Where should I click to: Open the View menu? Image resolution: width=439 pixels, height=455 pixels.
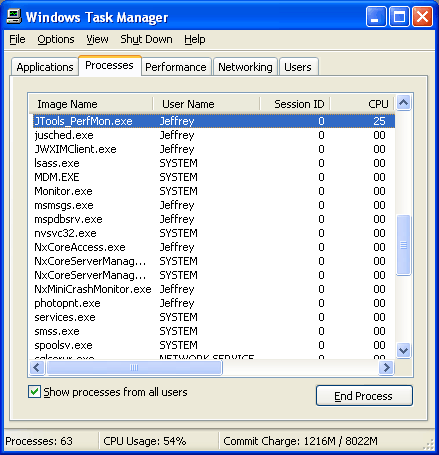(97, 39)
